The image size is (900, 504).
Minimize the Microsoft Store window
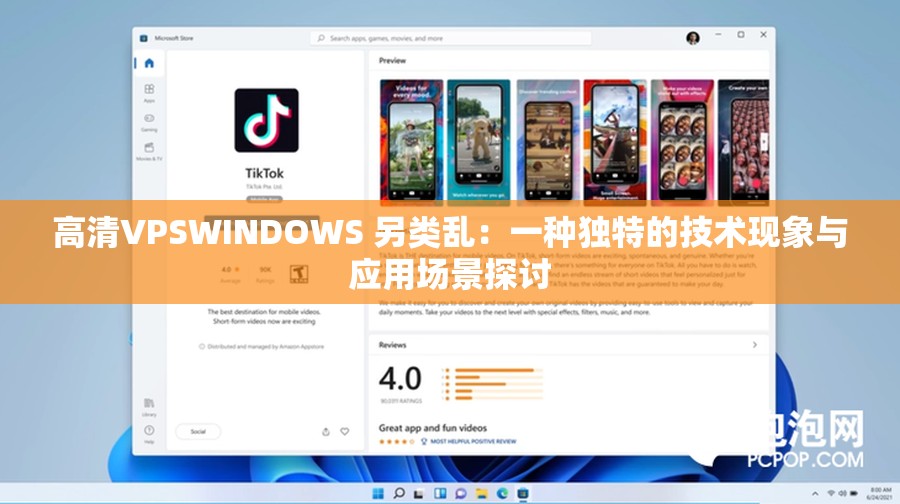point(718,35)
